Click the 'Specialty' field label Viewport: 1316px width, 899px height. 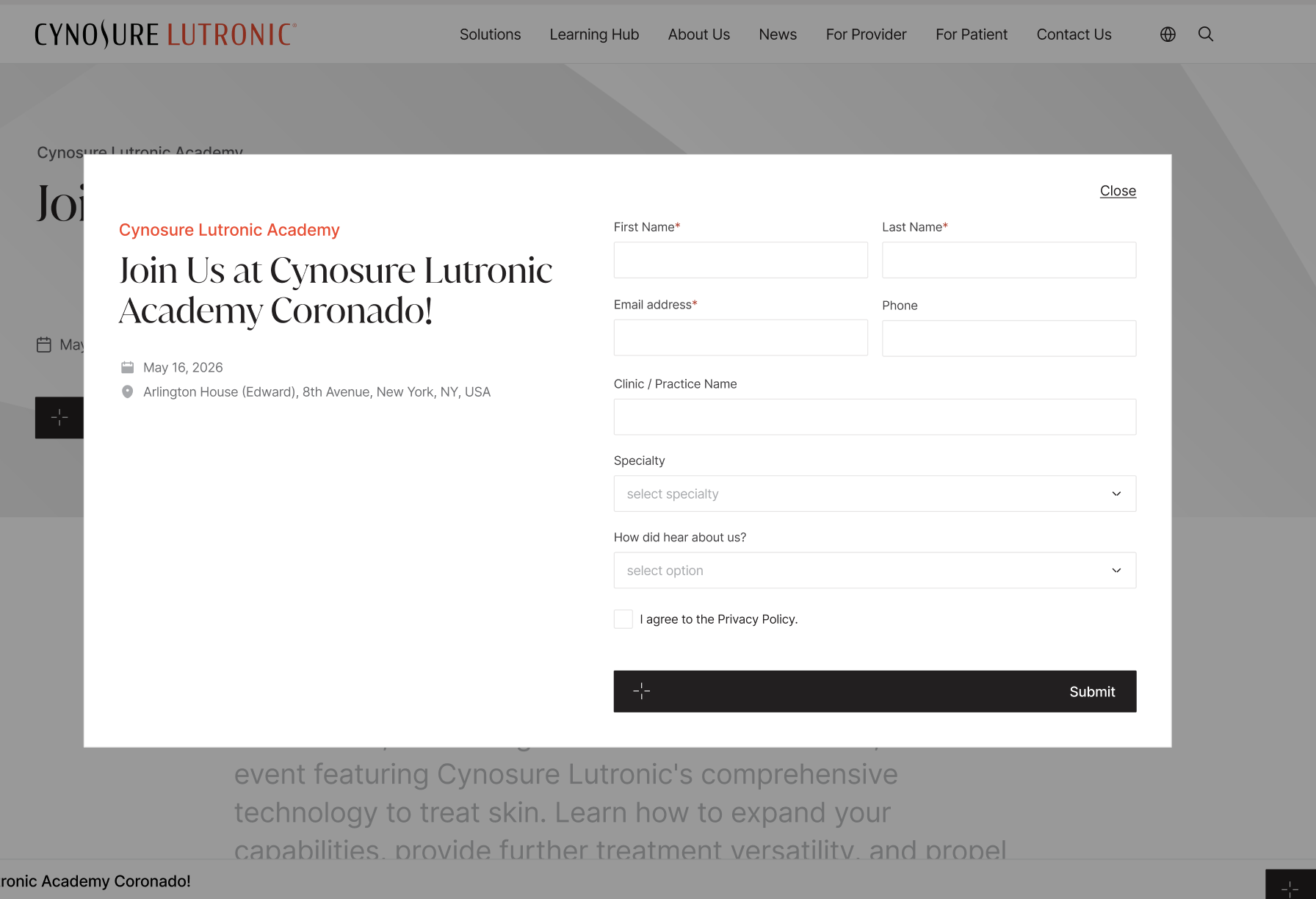[639, 461]
